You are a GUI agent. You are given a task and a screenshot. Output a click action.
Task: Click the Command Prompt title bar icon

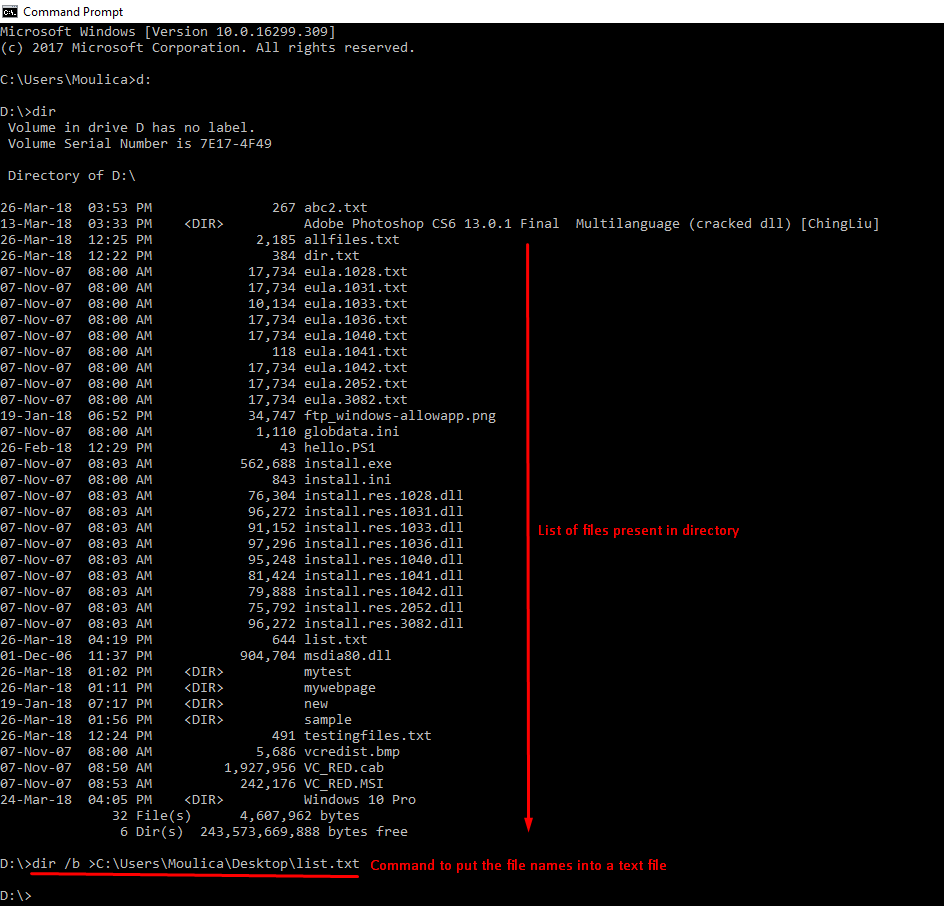click(x=10, y=11)
